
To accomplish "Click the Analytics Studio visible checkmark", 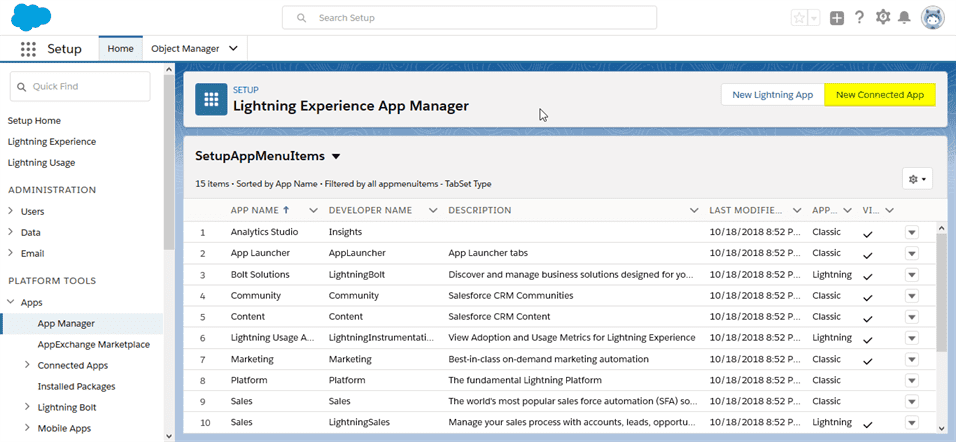I will (x=868, y=234).
